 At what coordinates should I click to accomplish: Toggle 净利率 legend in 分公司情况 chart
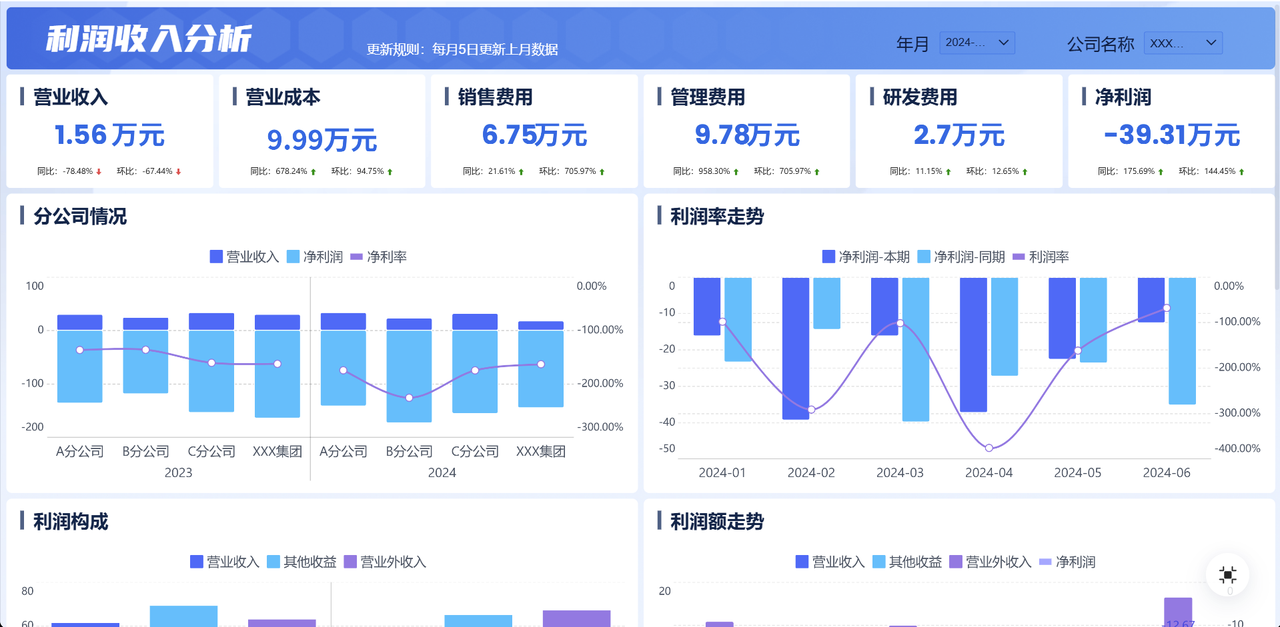[x=378, y=257]
